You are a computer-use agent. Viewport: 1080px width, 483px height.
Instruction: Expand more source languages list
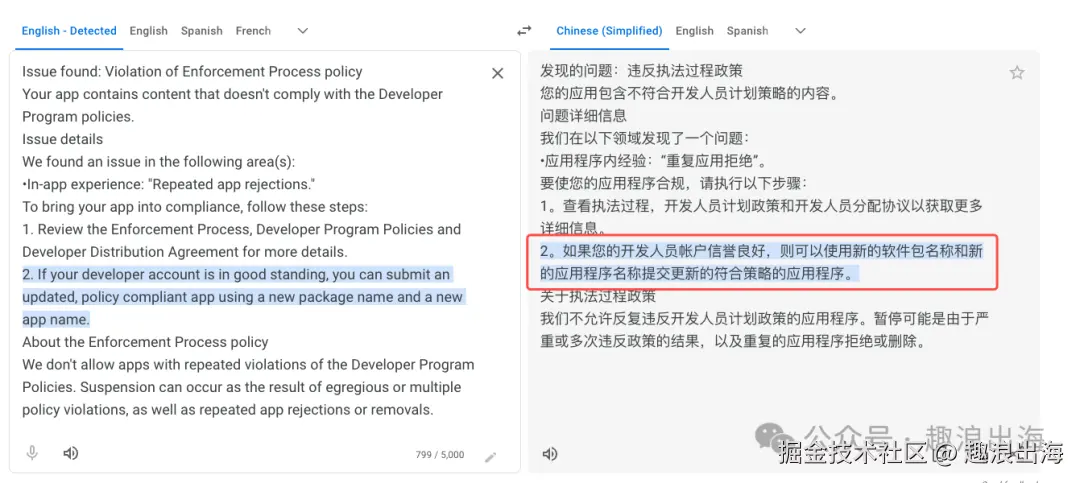302,30
